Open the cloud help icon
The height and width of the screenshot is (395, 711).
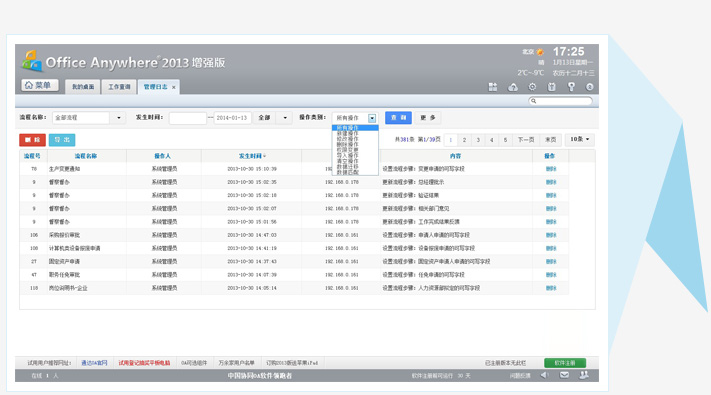513,87
